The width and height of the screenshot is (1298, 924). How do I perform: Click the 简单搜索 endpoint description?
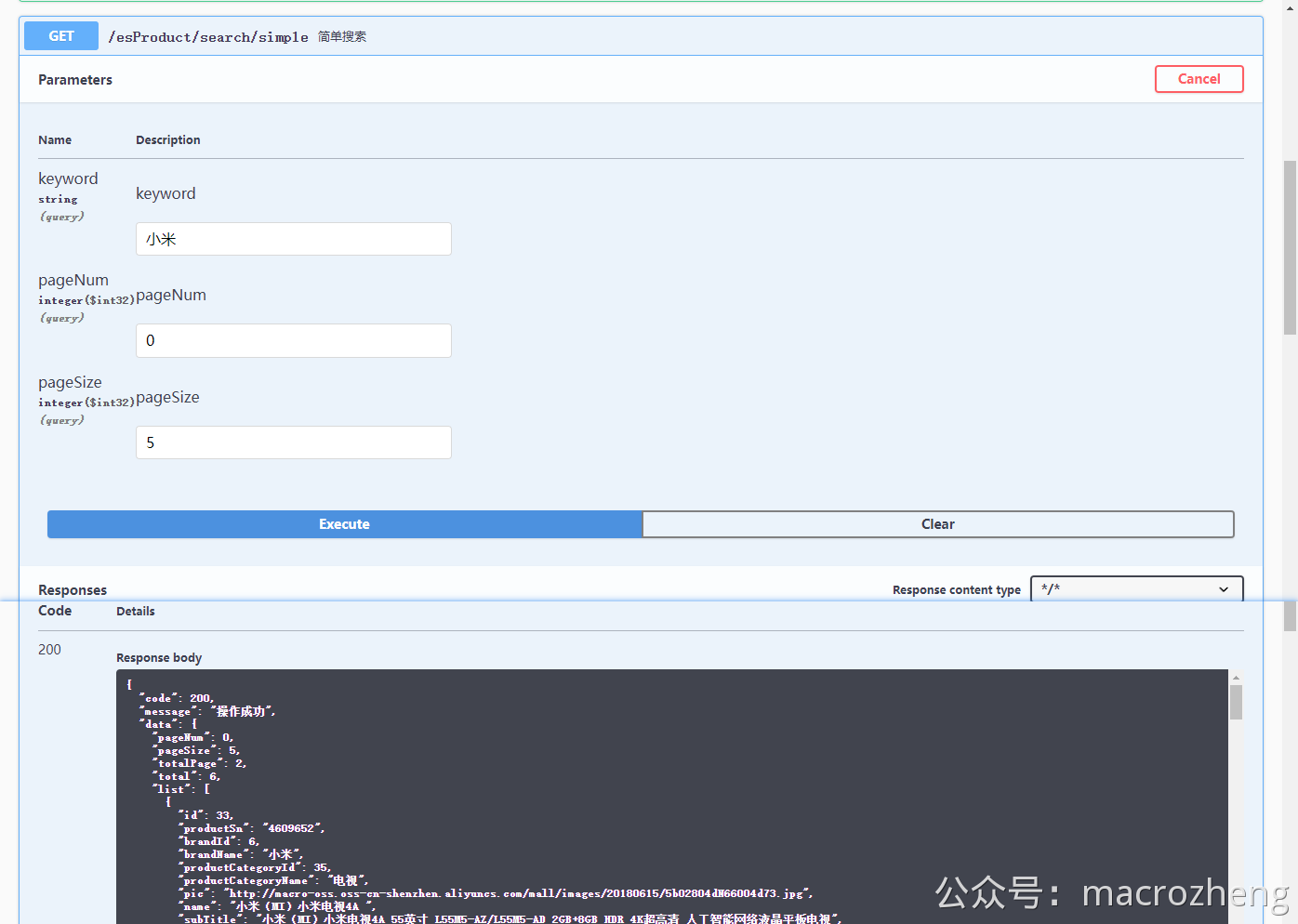pyautogui.click(x=342, y=37)
